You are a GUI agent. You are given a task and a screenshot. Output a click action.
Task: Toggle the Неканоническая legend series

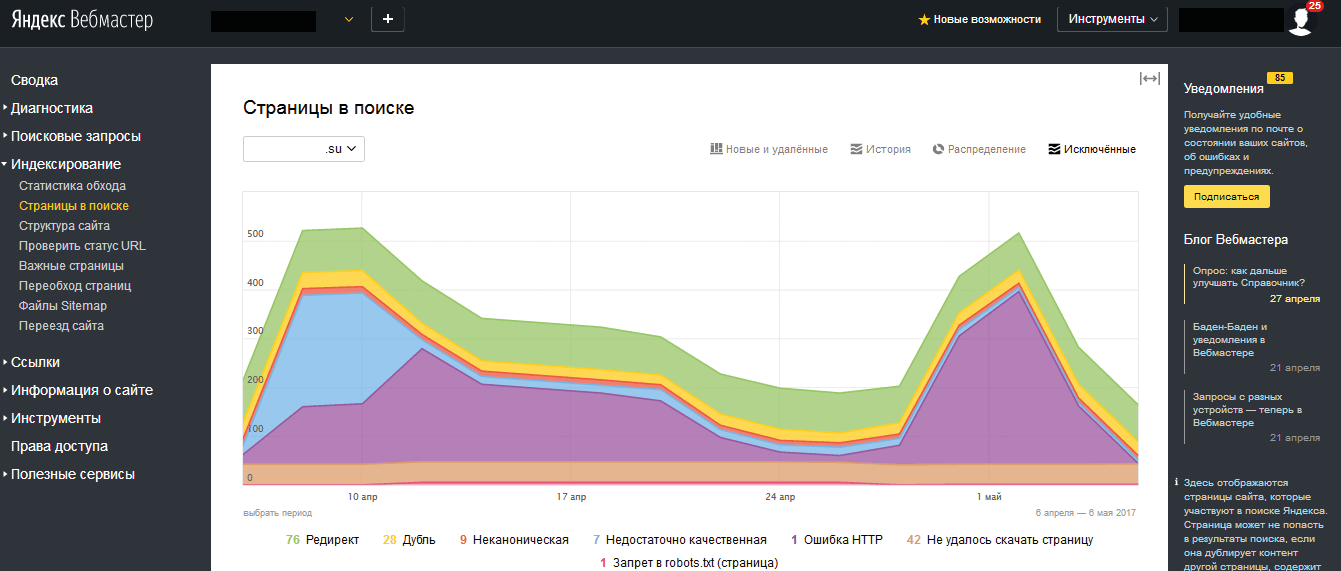tap(513, 540)
